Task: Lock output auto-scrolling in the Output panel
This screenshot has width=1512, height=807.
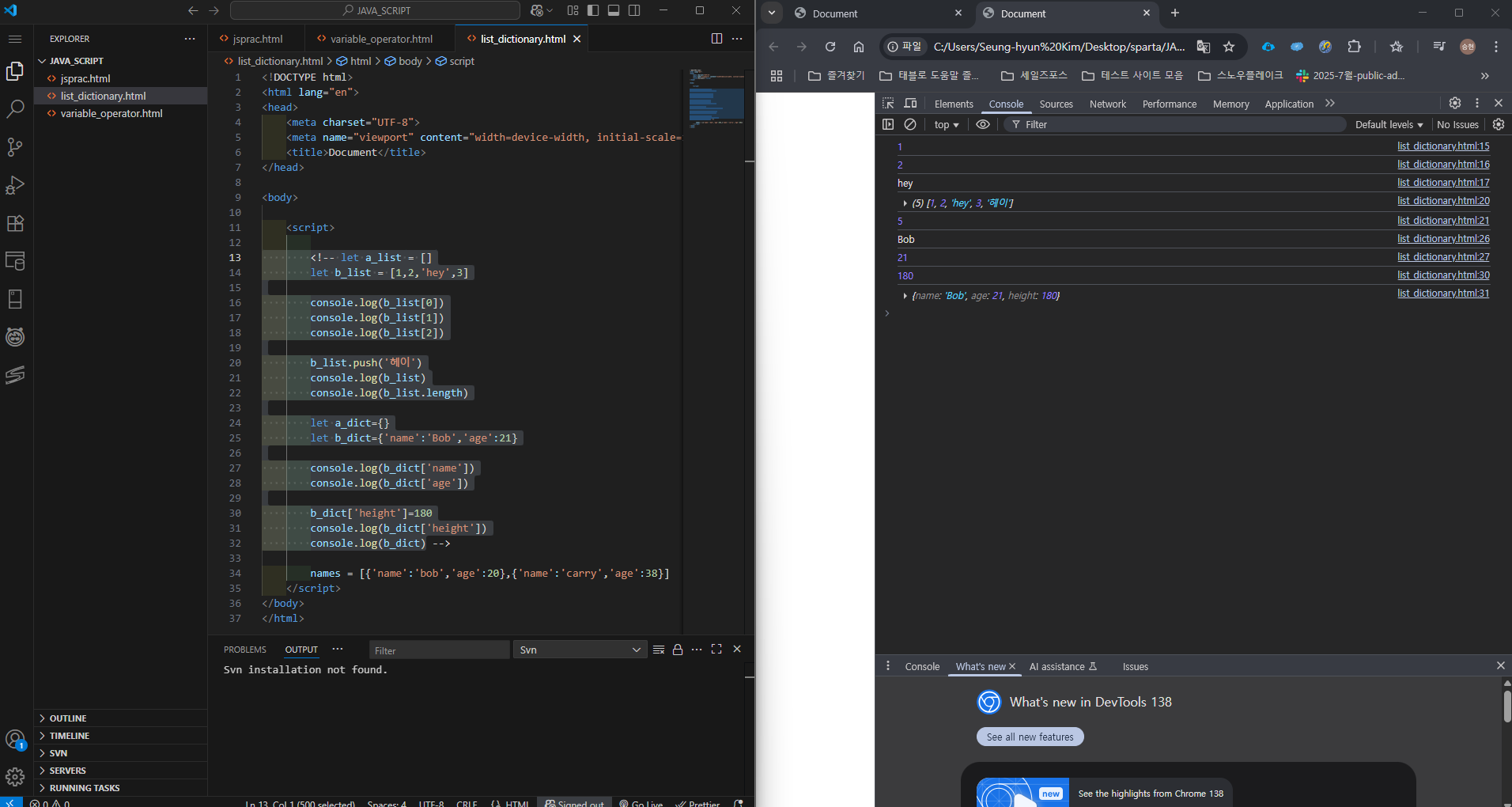Action: coord(678,650)
